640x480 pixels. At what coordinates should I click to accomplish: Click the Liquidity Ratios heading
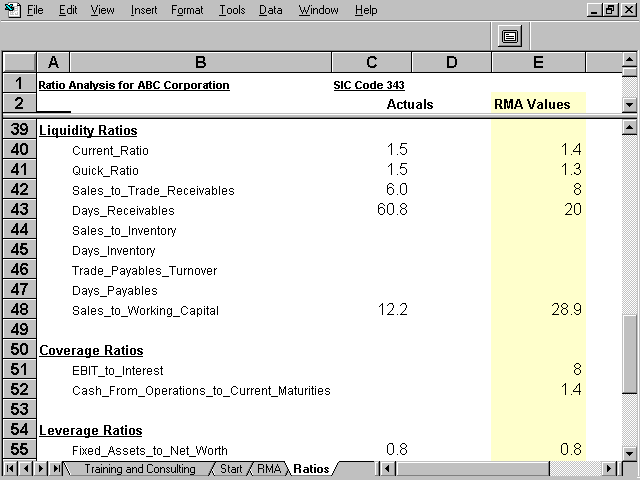[x=88, y=131]
